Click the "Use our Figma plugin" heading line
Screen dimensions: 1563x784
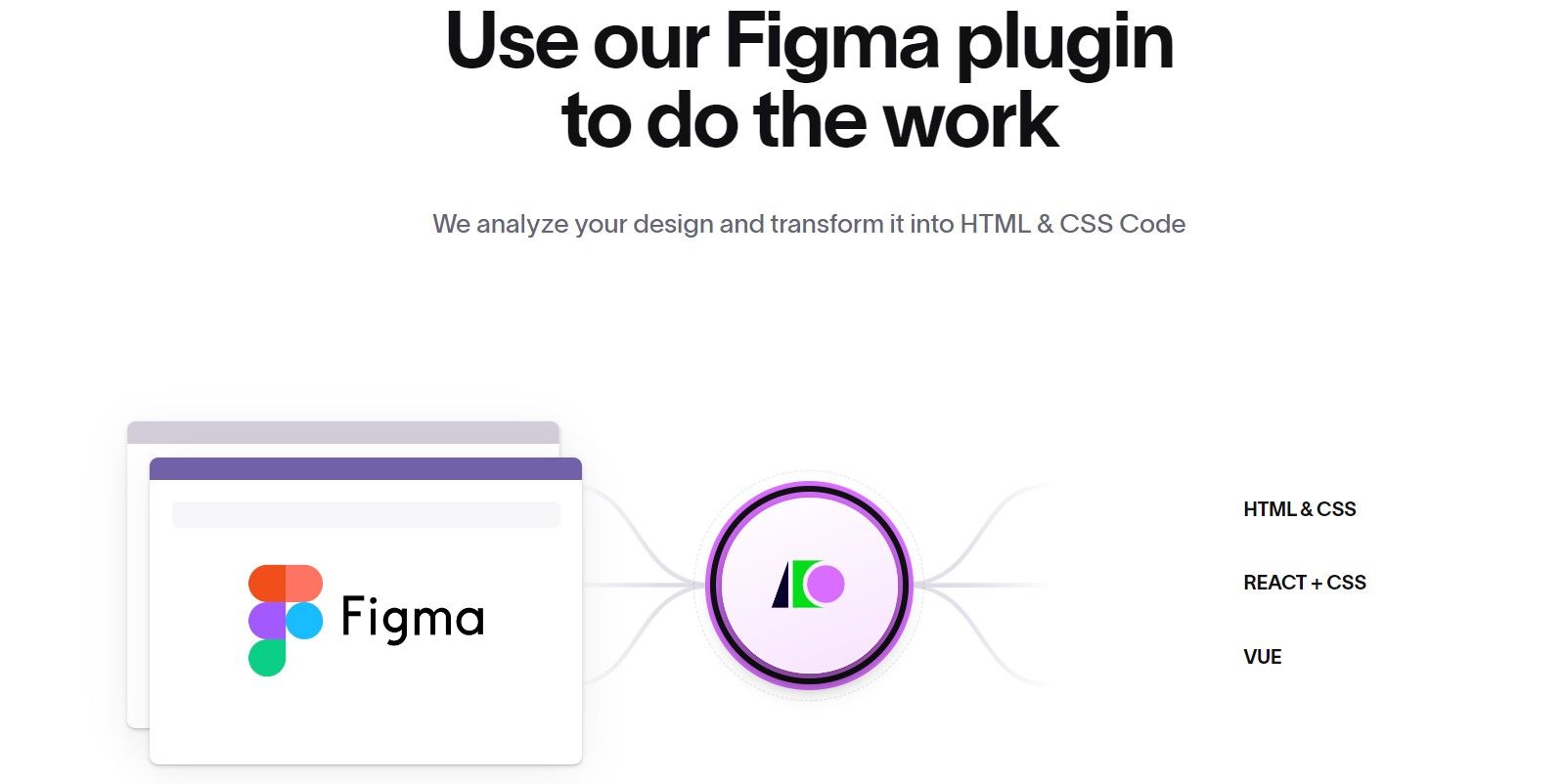[810, 41]
